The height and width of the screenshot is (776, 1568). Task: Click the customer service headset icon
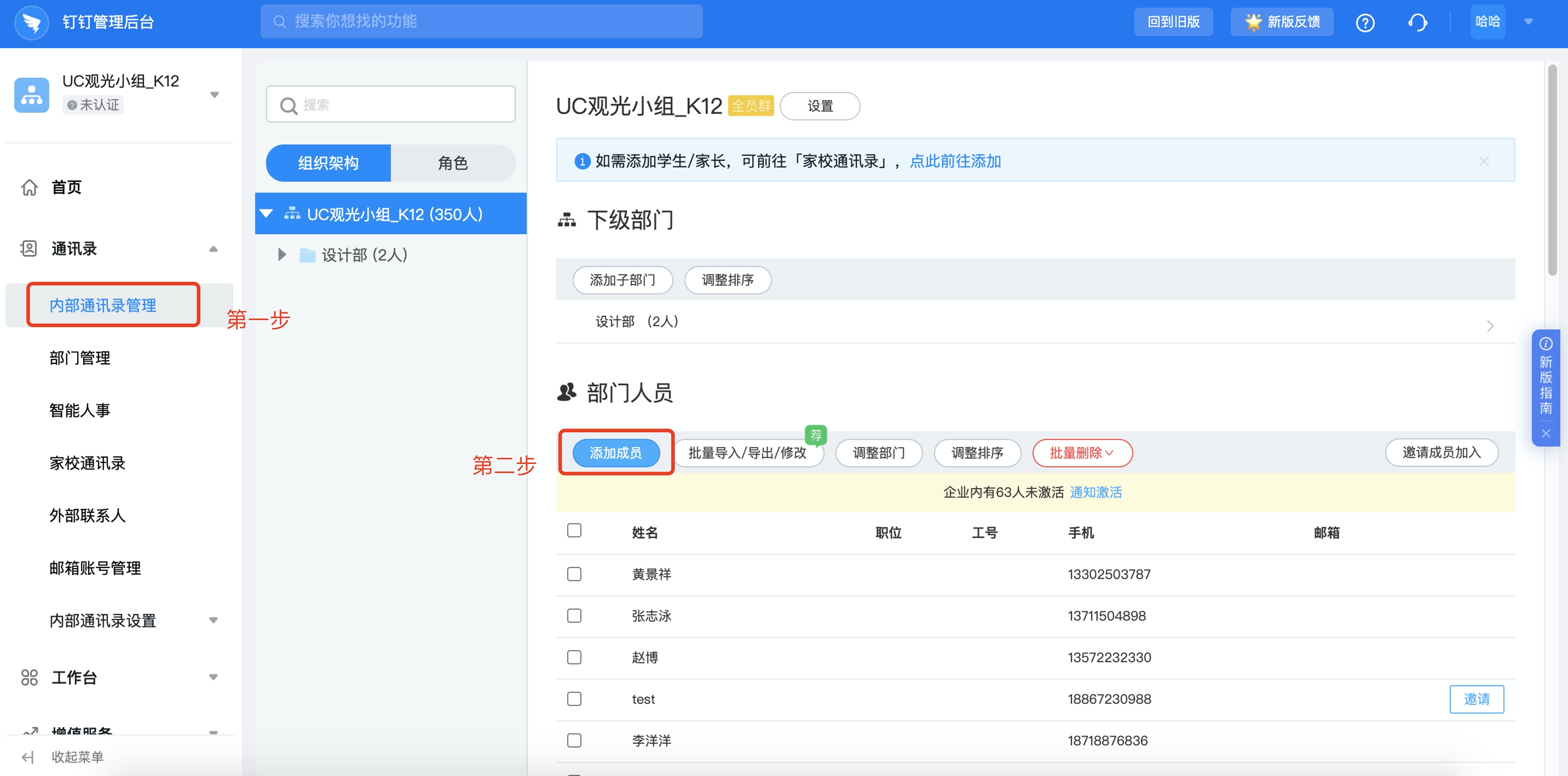[x=1417, y=22]
